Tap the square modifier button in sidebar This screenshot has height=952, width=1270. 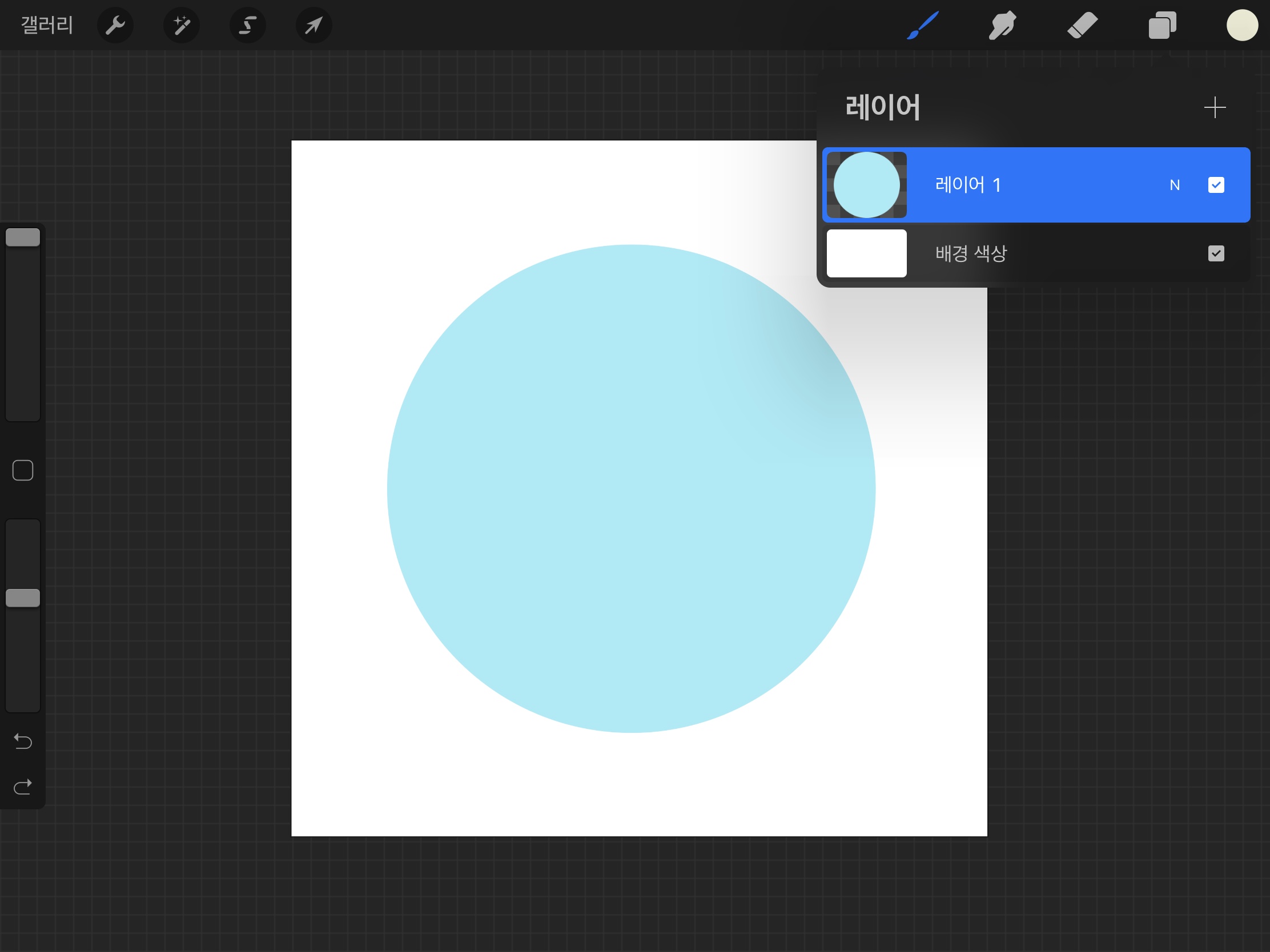coord(22,470)
